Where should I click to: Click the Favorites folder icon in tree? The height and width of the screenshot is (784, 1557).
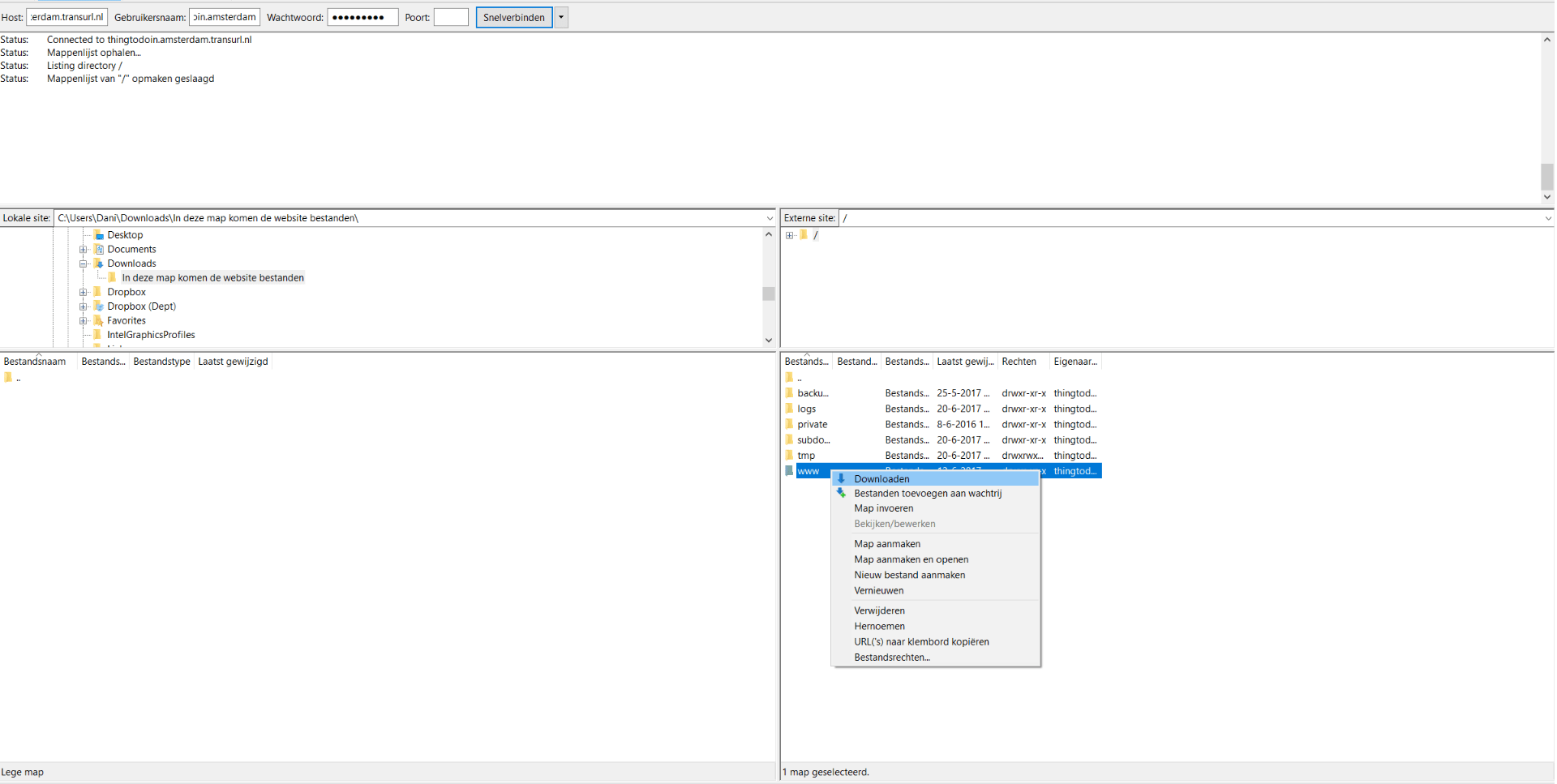[x=98, y=321]
